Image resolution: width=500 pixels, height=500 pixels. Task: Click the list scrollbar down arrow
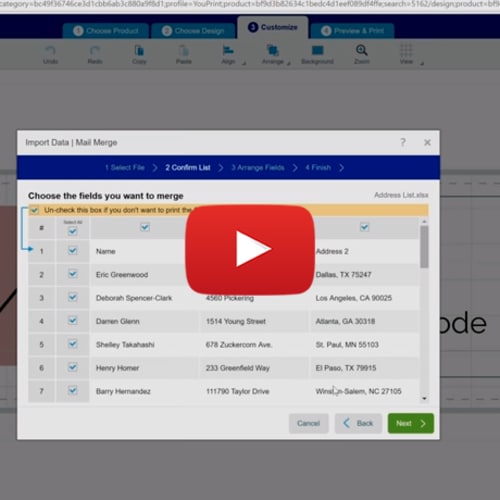coord(424,399)
